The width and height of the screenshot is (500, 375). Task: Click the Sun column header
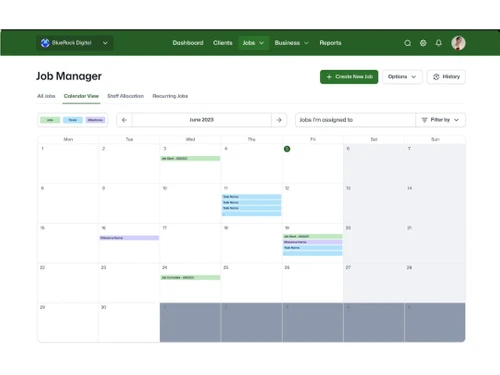pos(435,139)
